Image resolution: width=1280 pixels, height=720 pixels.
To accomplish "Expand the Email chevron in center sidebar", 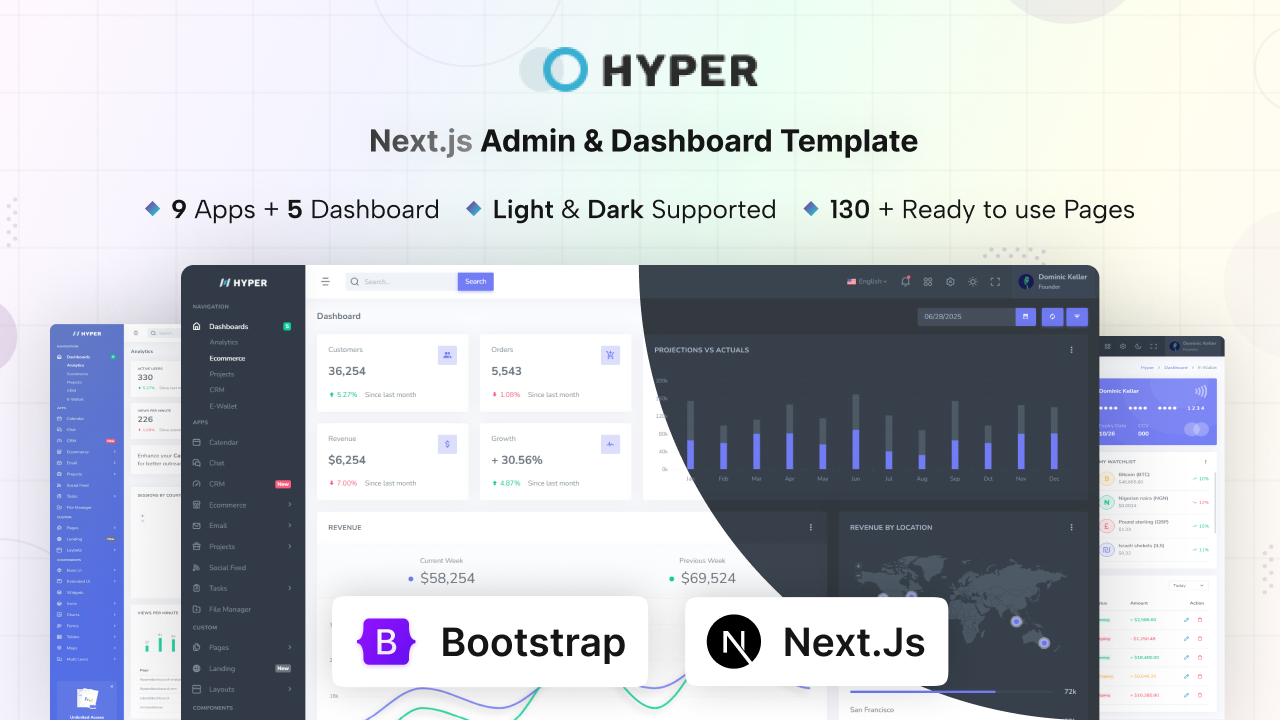I will [x=290, y=526].
